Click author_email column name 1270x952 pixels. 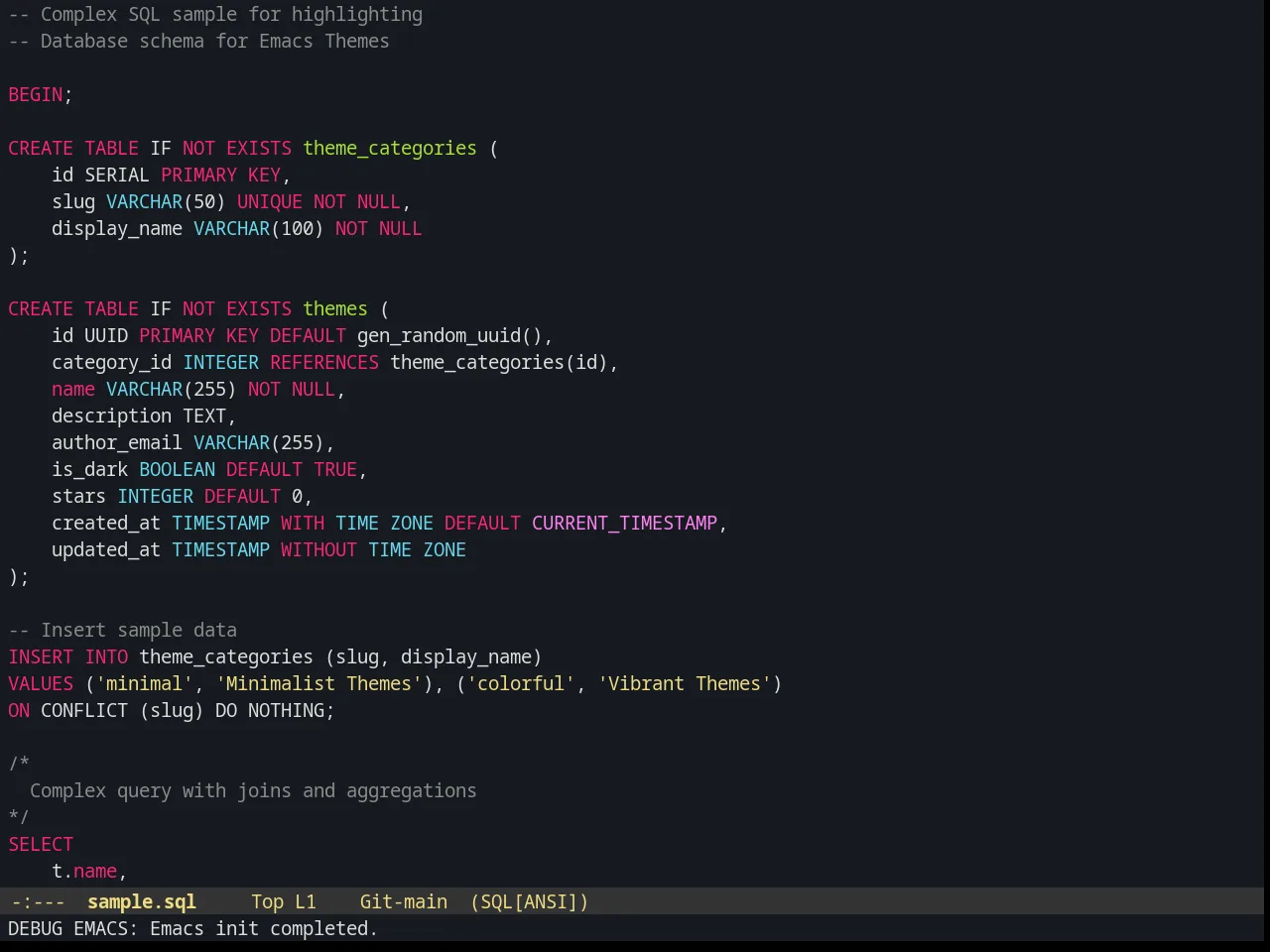click(x=117, y=442)
